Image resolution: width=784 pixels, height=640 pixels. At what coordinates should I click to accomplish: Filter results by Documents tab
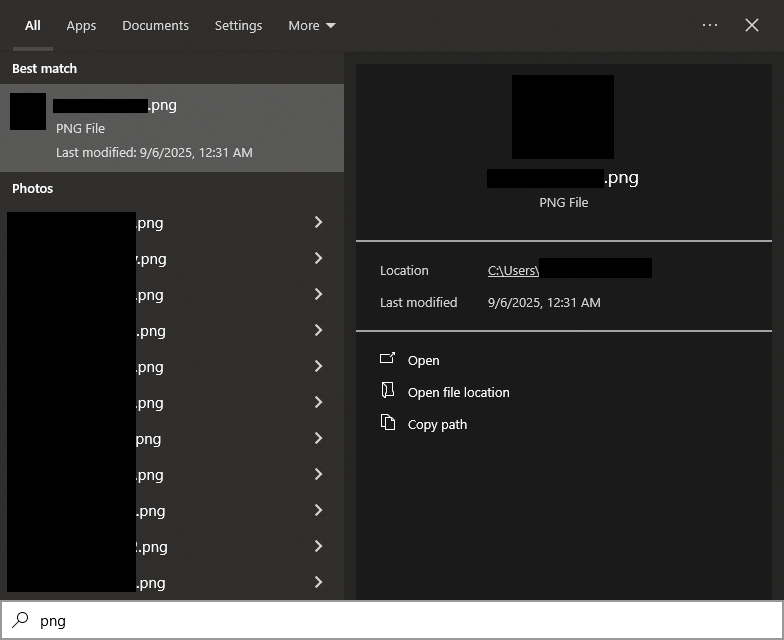(156, 26)
